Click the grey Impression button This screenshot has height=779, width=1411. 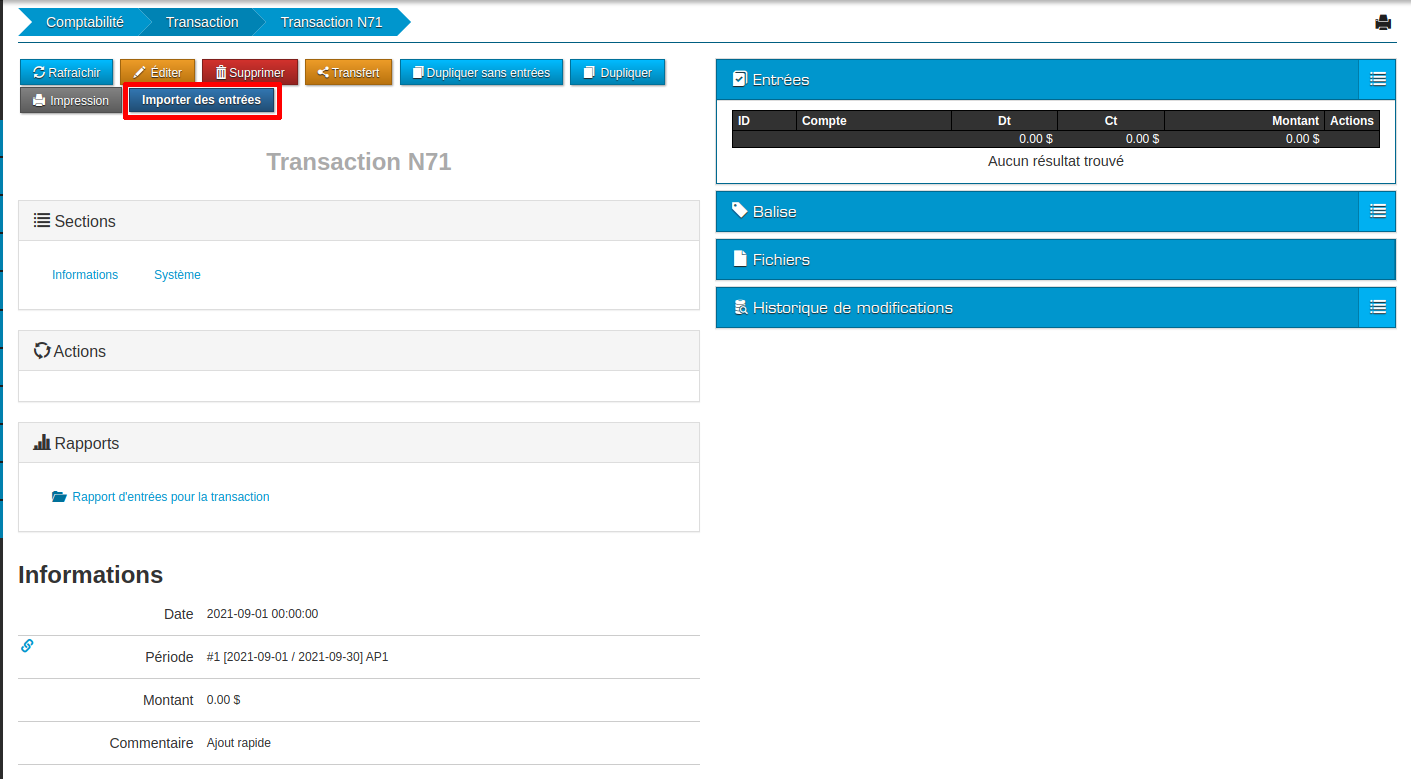[x=71, y=101]
